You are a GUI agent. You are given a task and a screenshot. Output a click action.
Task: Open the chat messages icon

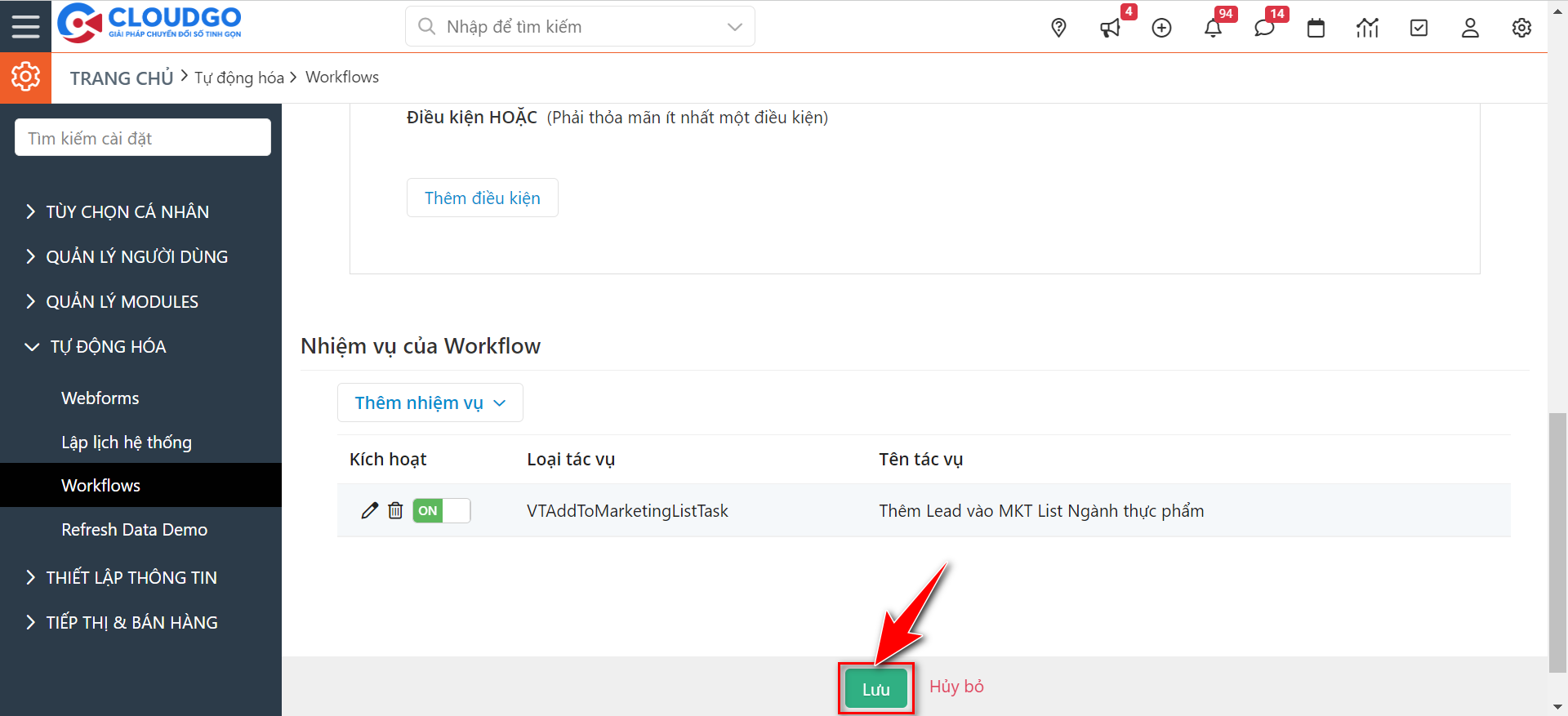click(1264, 29)
